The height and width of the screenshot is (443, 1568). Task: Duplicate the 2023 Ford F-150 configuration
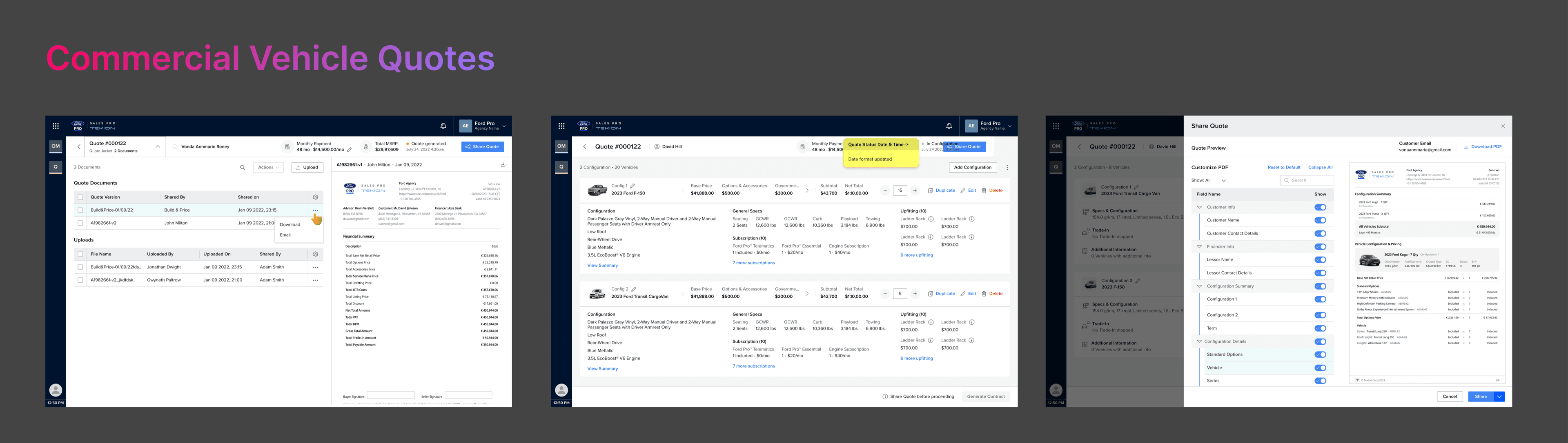tap(942, 190)
